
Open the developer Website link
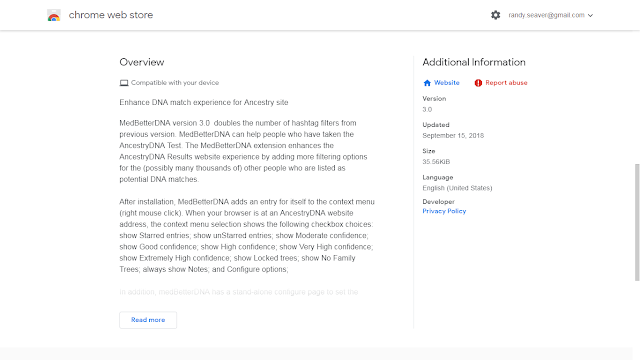click(x=447, y=82)
